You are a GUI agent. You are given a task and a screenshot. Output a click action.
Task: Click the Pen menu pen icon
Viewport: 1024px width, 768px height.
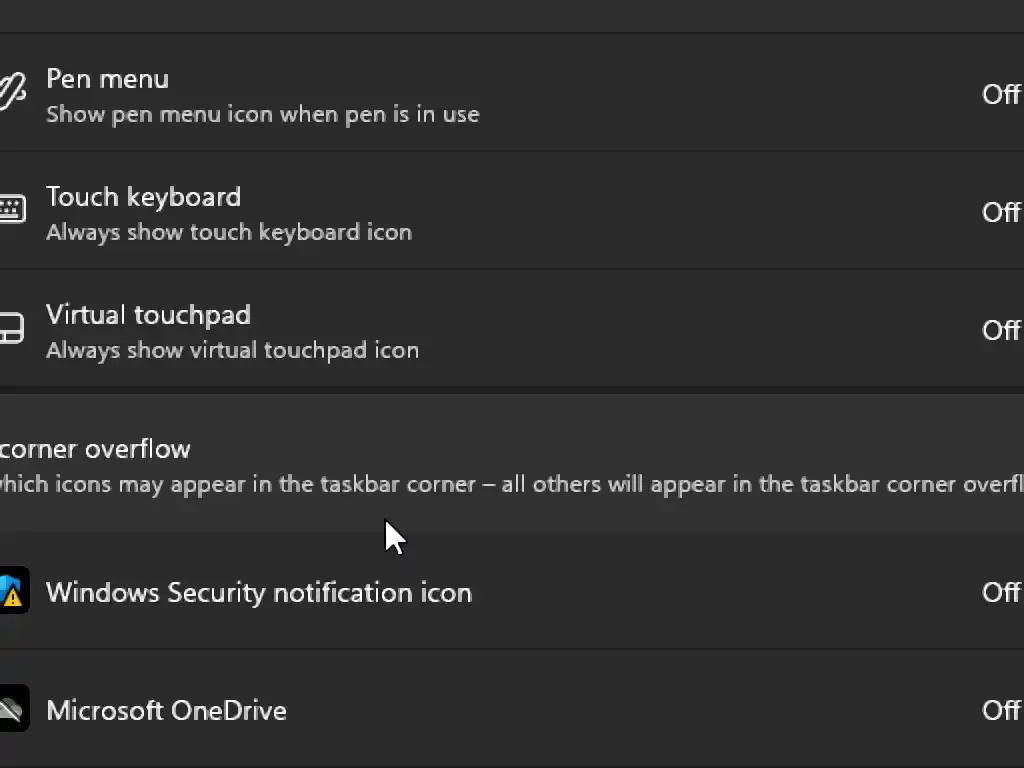[11, 93]
